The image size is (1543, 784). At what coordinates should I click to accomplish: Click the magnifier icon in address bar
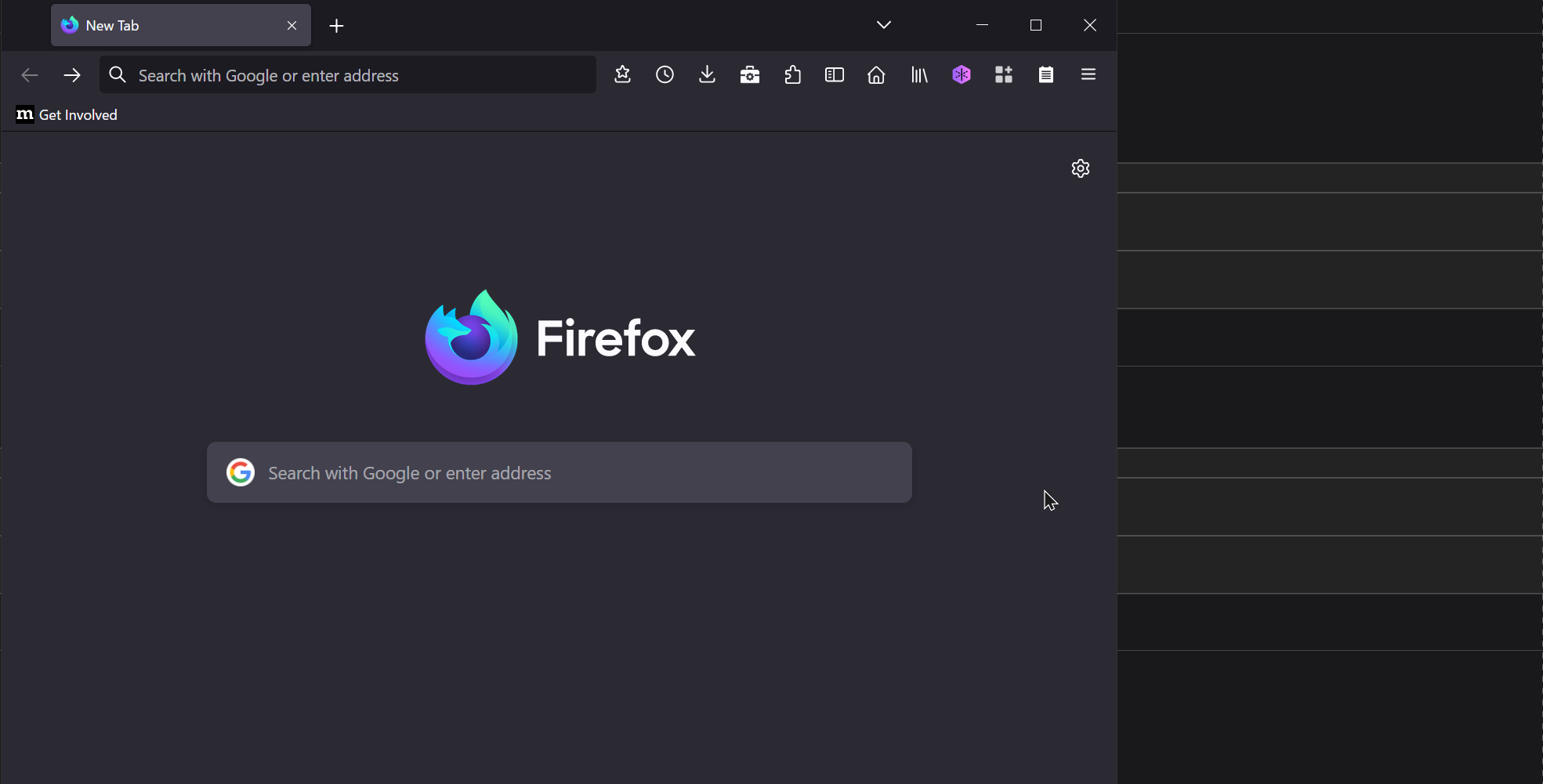(118, 74)
